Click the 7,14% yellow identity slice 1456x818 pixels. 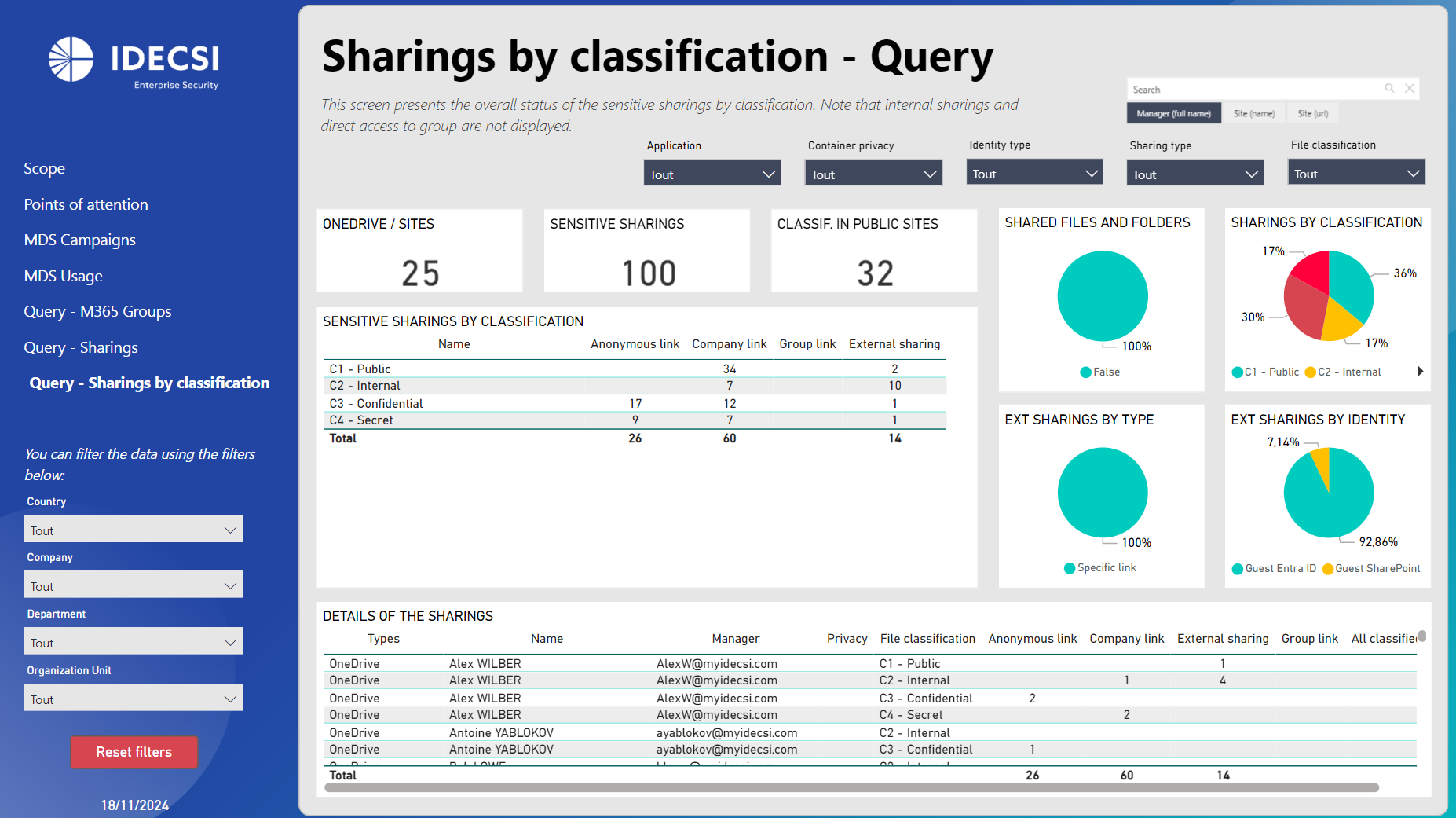pyautogui.click(x=1322, y=464)
